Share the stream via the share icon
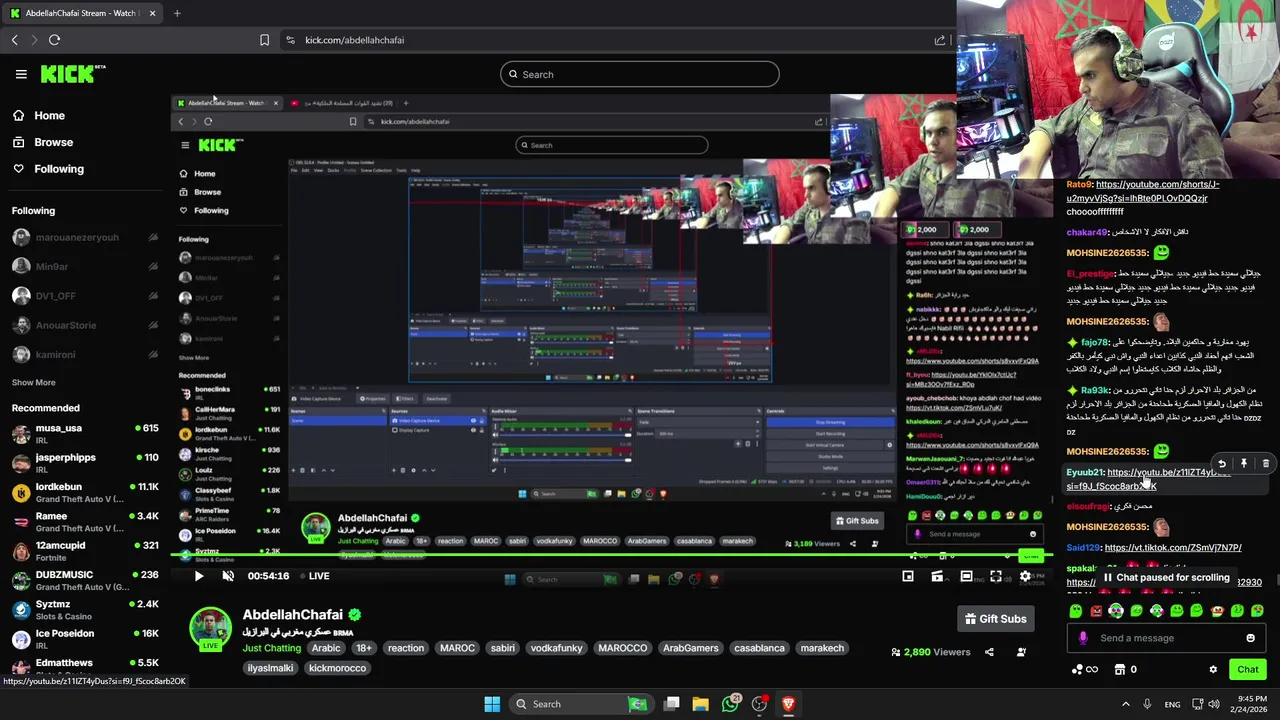The width and height of the screenshot is (1280, 720). click(x=989, y=652)
